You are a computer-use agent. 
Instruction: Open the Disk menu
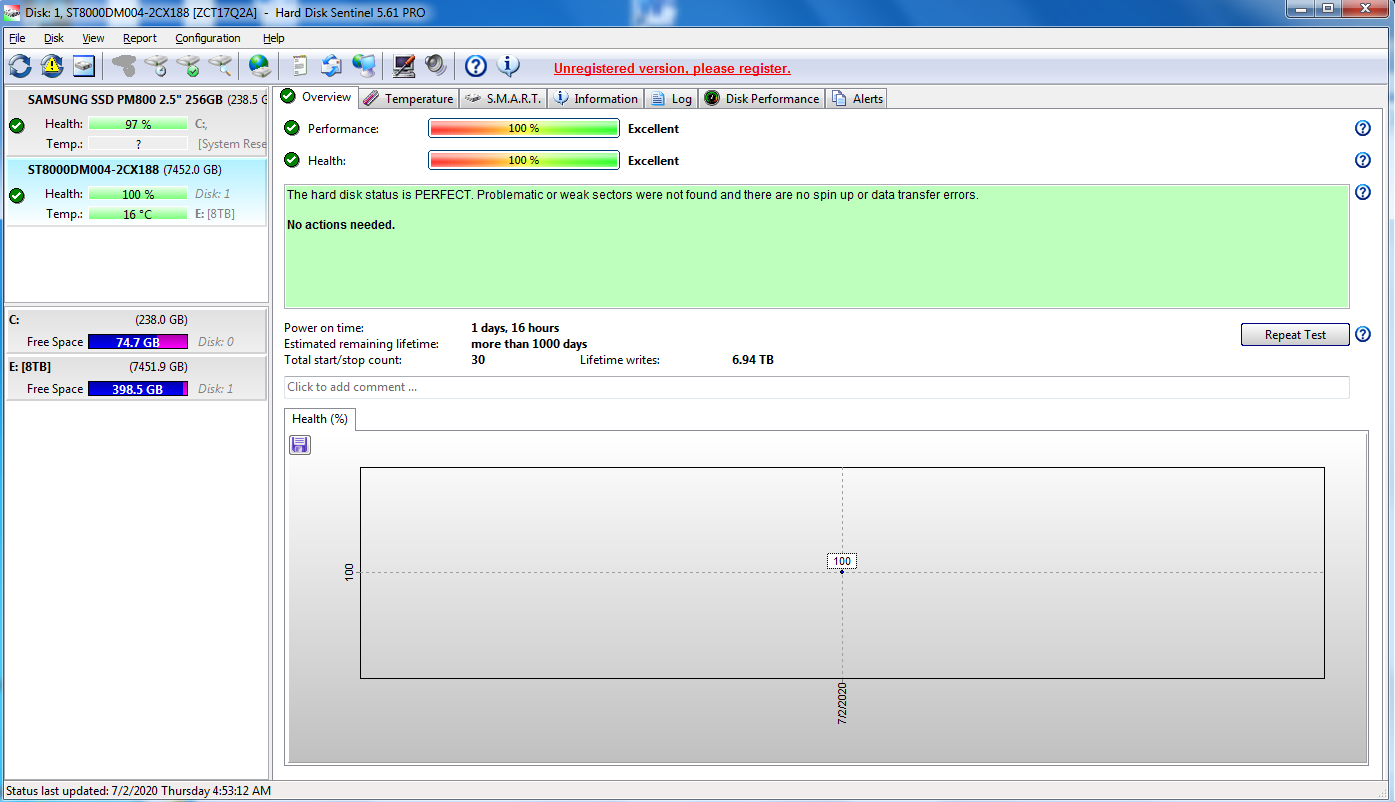54,38
